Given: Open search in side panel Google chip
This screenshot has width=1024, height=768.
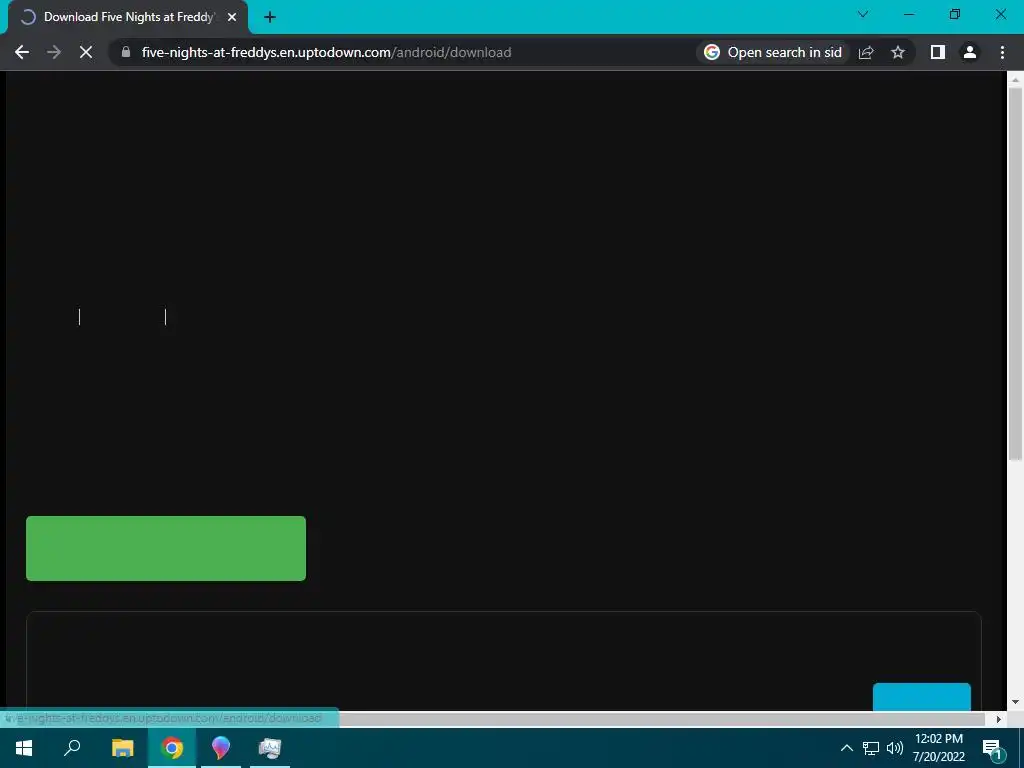Looking at the screenshot, I should tap(773, 52).
